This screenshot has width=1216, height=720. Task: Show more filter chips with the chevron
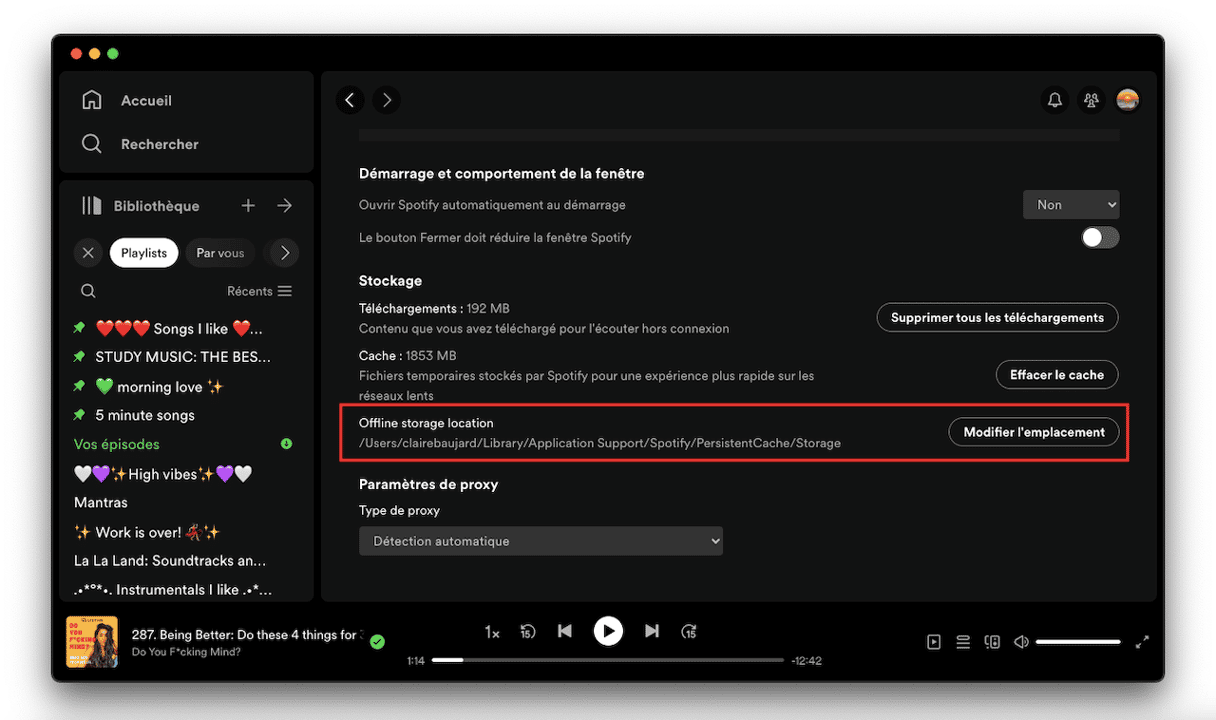285,253
